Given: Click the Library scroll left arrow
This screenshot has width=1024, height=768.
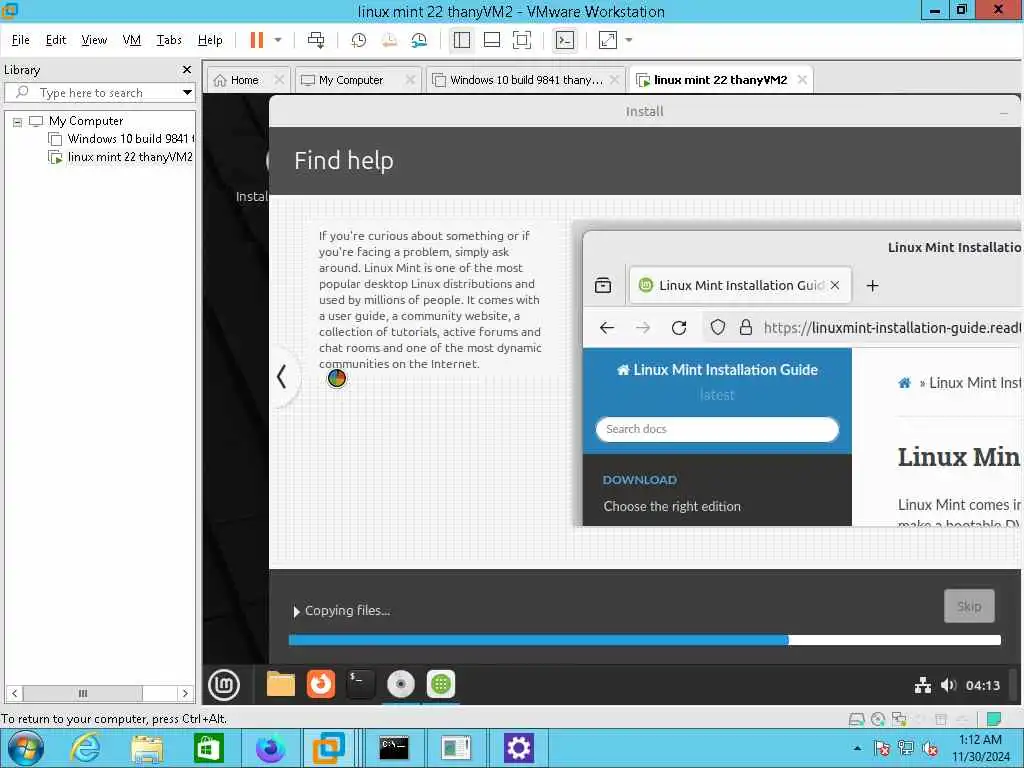Looking at the screenshot, I should coord(14,693).
